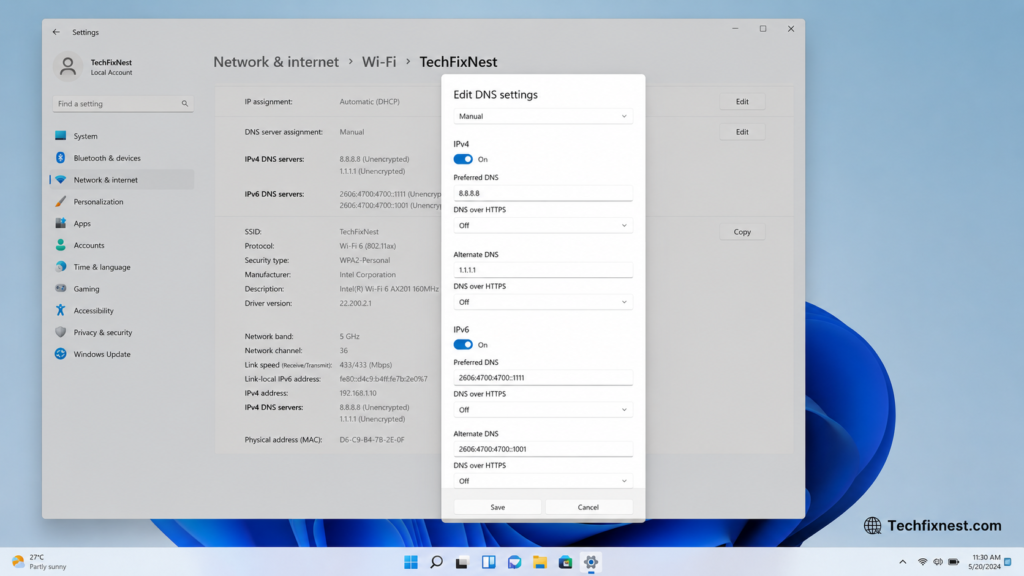The height and width of the screenshot is (576, 1024).
Task: Open DNS over HTTPS dropdown under 1.1.1.1
Action: tap(543, 302)
